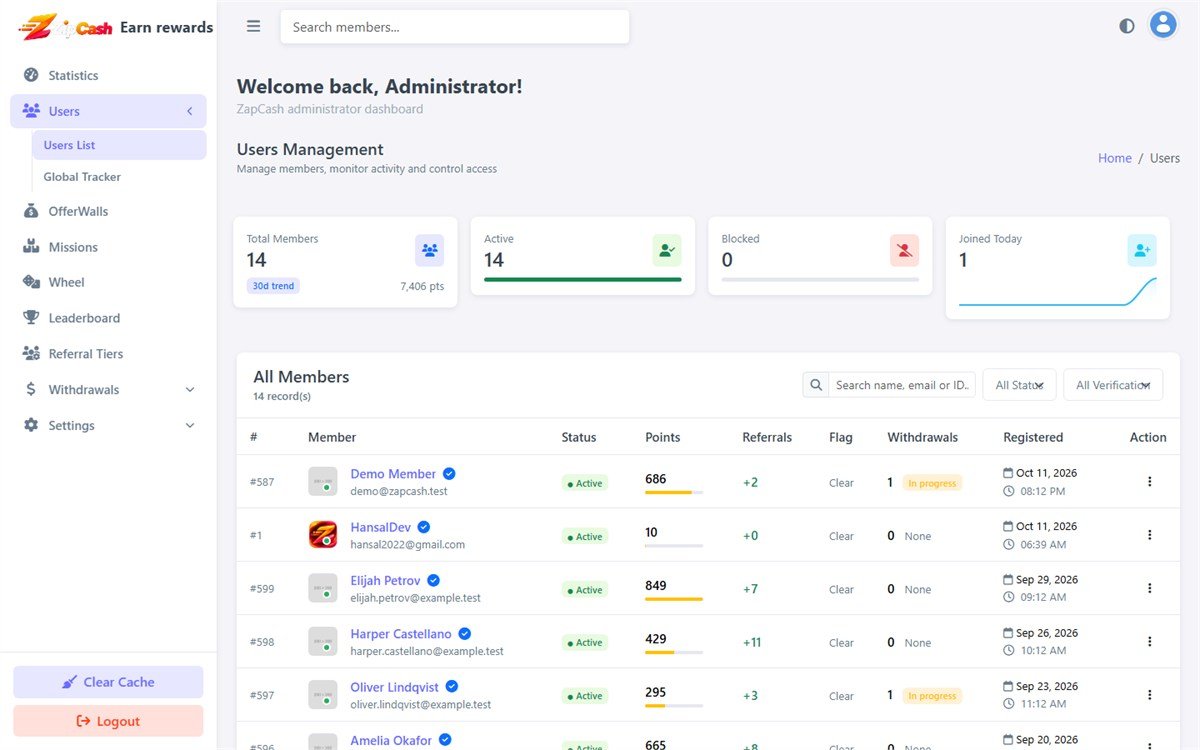Click Demo Member's verified badge icon
Viewport: 1200px width, 750px height.
[449, 474]
